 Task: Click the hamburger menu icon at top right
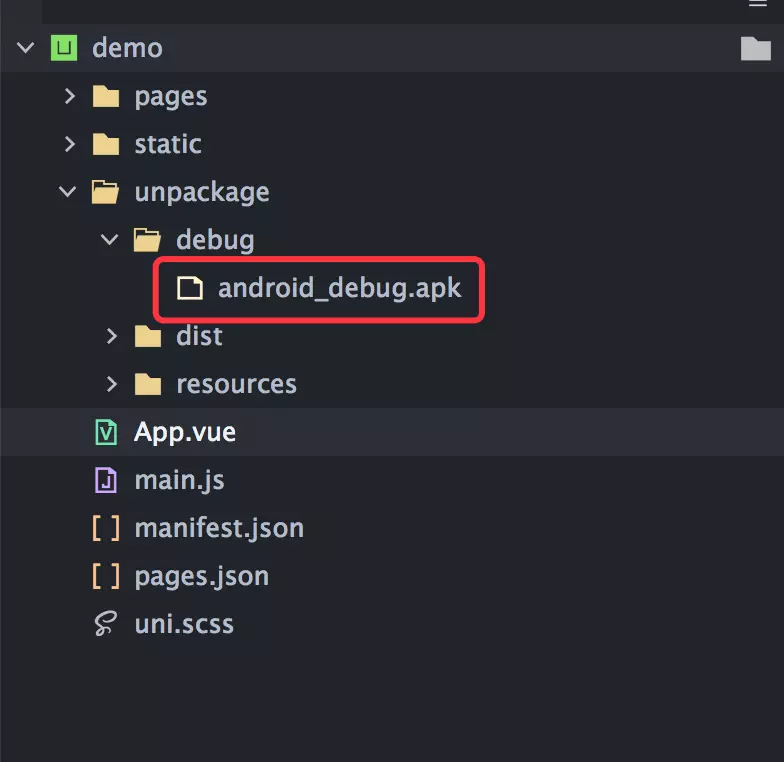pos(757,4)
